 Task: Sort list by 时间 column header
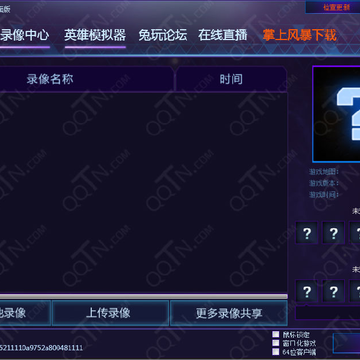tap(231, 79)
